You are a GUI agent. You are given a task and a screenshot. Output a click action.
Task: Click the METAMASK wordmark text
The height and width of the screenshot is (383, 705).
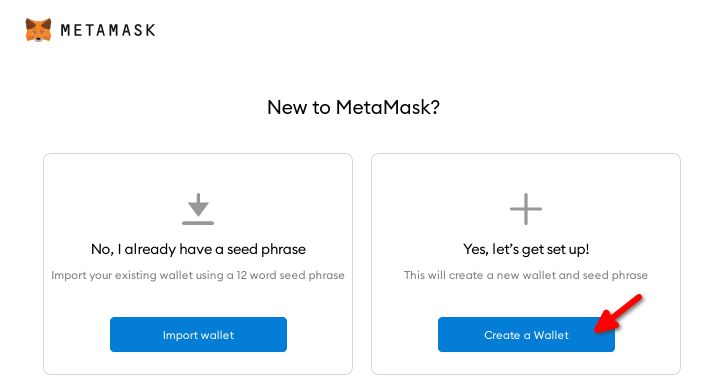pos(108,30)
